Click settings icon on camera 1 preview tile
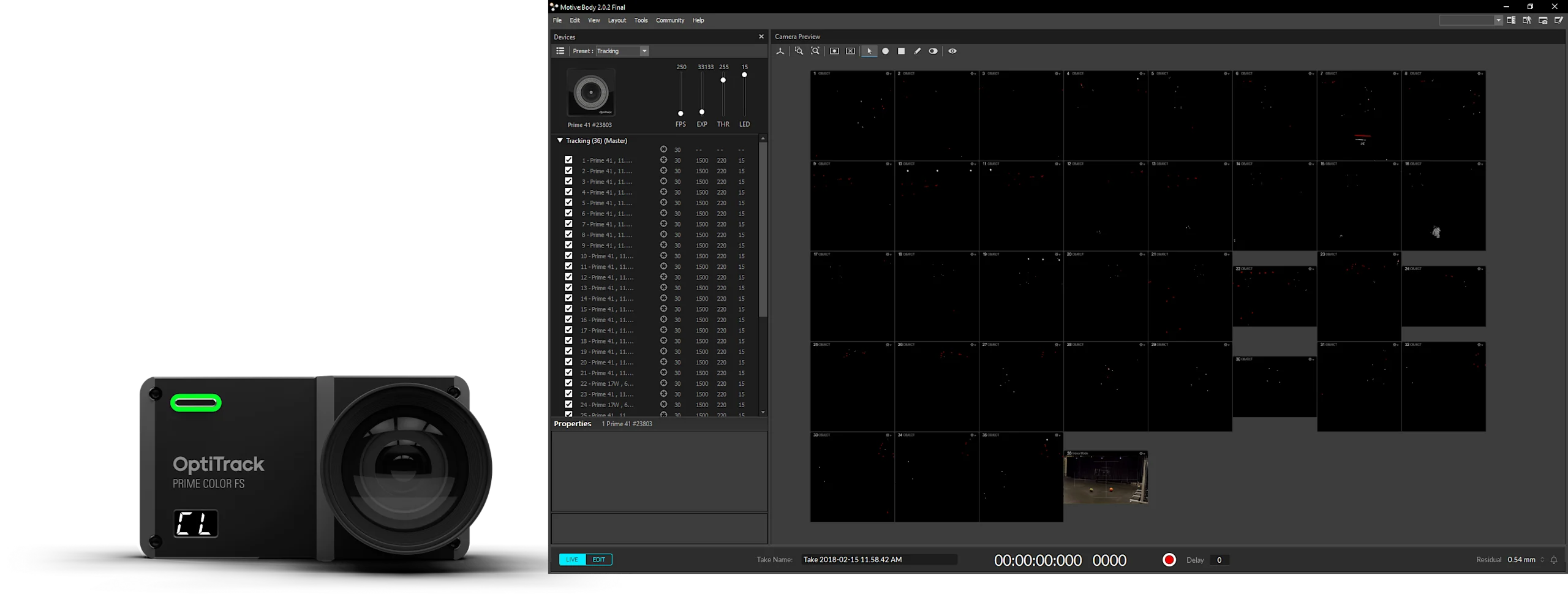 [889, 74]
